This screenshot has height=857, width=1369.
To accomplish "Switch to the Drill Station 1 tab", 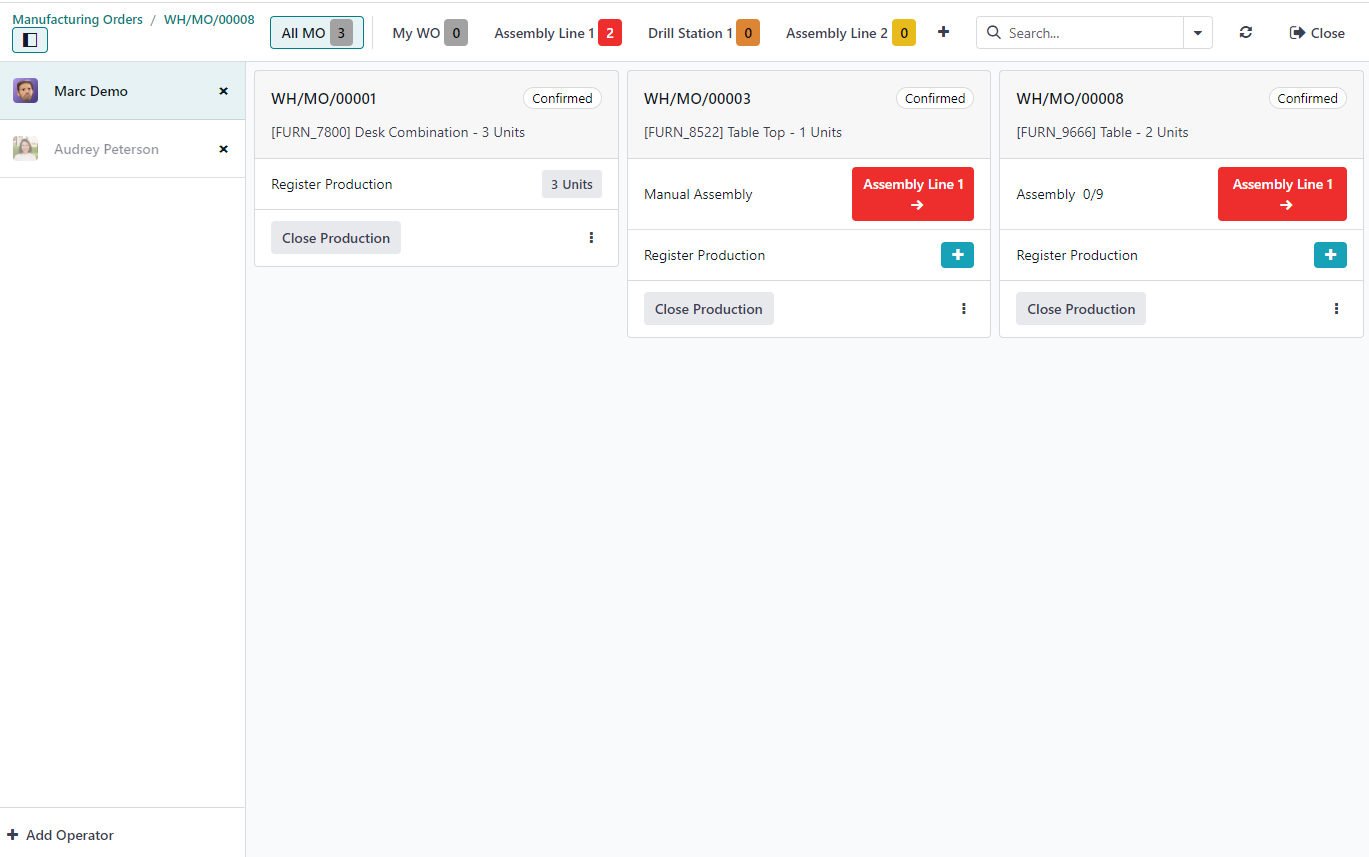I will click(703, 33).
